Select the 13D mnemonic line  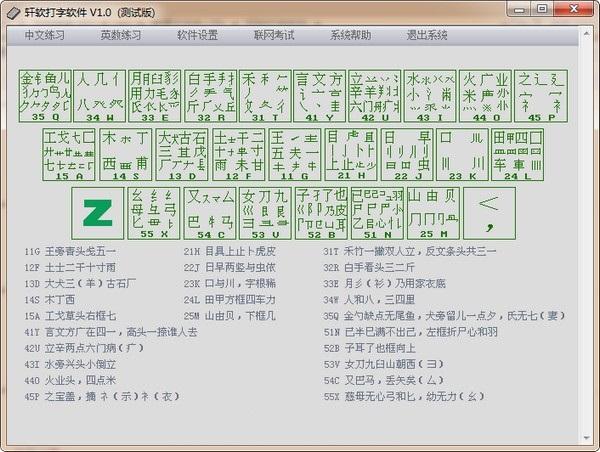click(x=80, y=284)
